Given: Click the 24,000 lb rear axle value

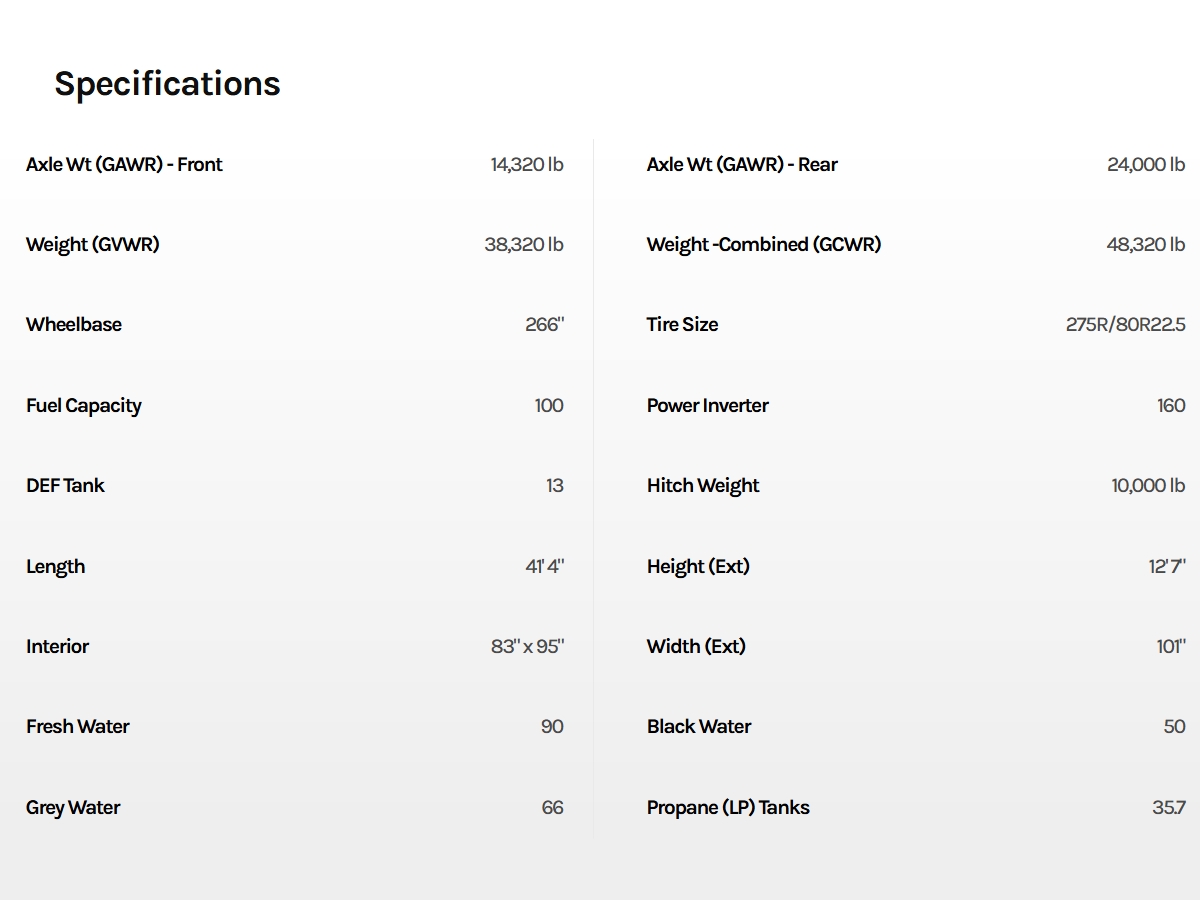Looking at the screenshot, I should coord(1145,165).
